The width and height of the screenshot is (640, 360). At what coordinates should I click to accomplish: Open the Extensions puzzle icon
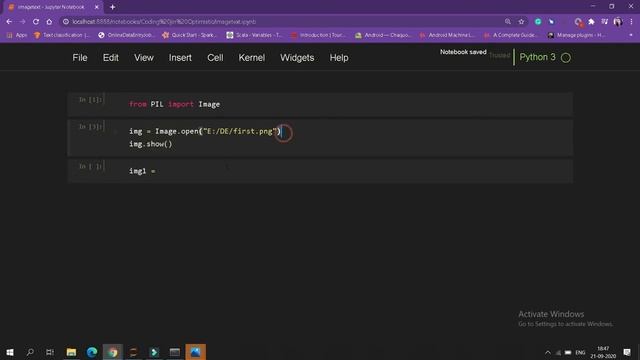(x=591, y=22)
